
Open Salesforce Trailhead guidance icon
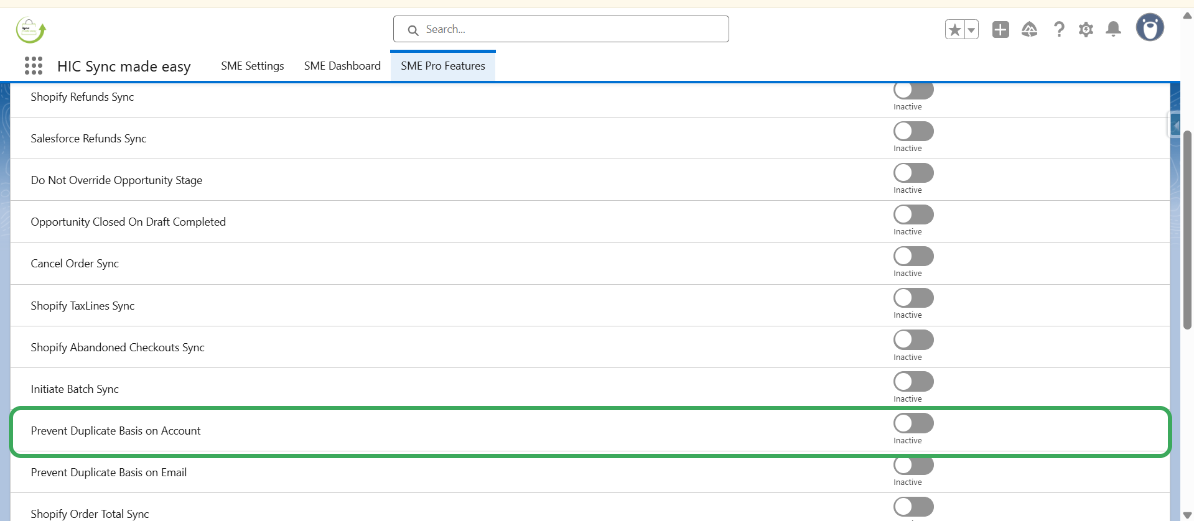[x=1029, y=30]
